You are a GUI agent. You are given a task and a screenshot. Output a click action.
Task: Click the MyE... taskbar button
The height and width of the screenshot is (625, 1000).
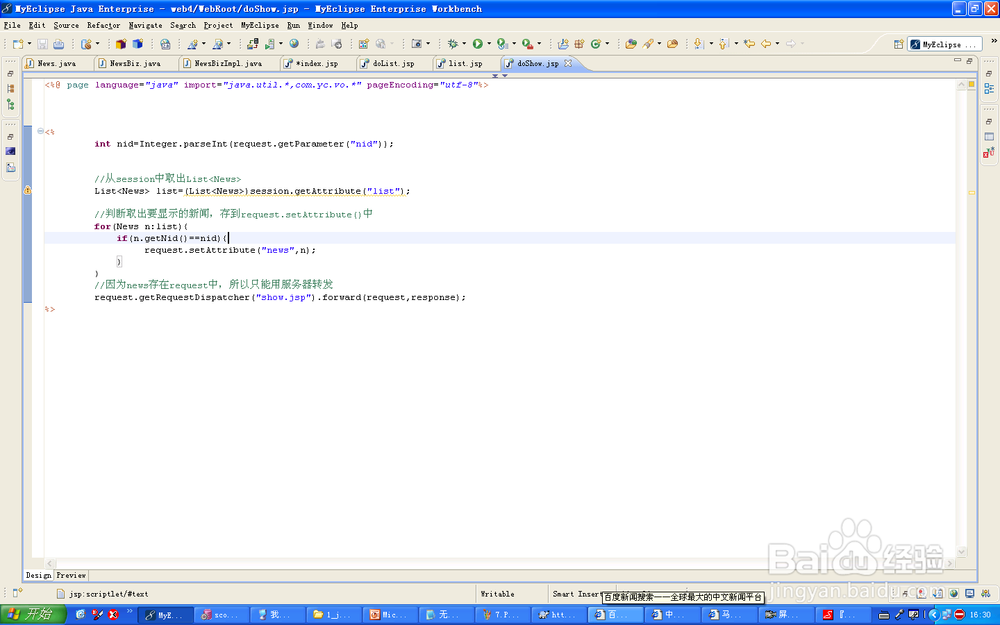(x=166, y=615)
